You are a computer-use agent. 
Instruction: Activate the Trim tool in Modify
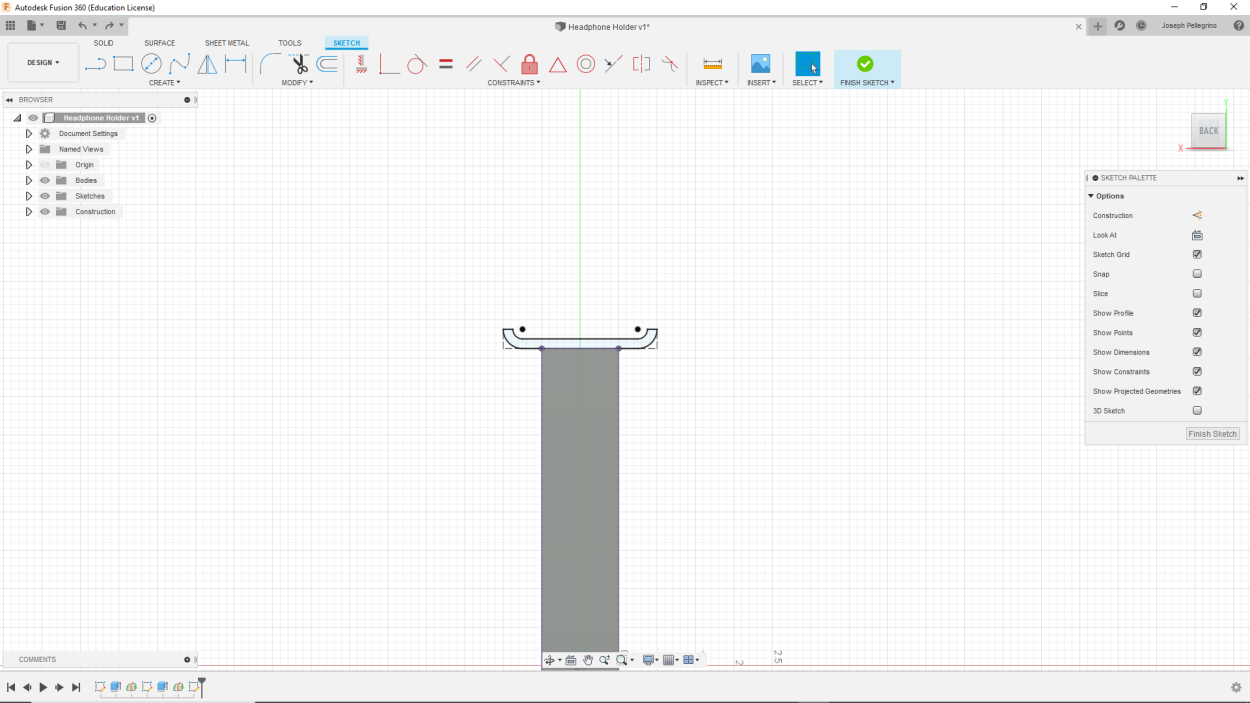tap(299, 63)
